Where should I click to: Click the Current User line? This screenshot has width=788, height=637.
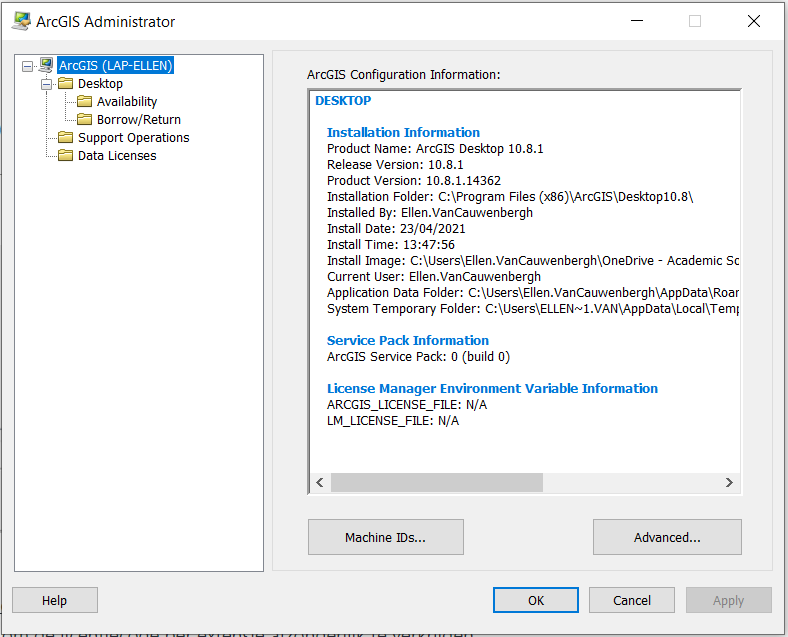pos(434,277)
